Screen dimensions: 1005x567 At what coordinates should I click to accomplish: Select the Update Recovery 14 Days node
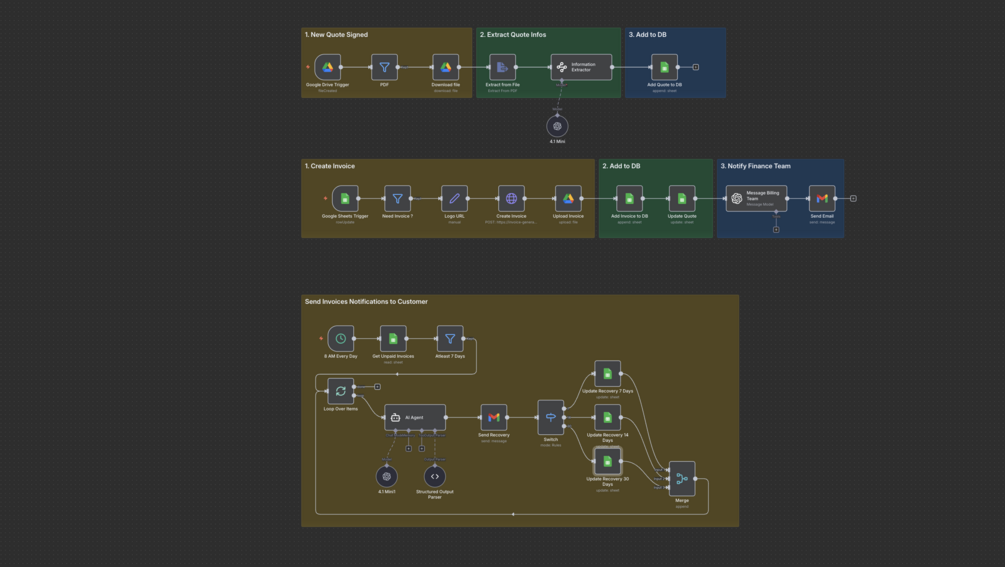click(x=608, y=417)
